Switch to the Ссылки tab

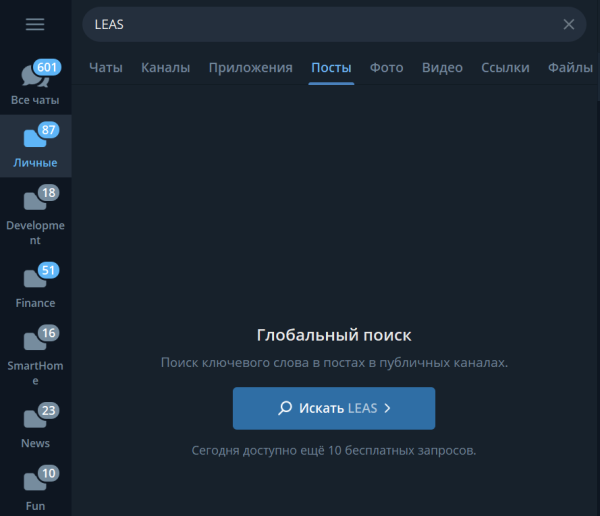pyautogui.click(x=505, y=68)
